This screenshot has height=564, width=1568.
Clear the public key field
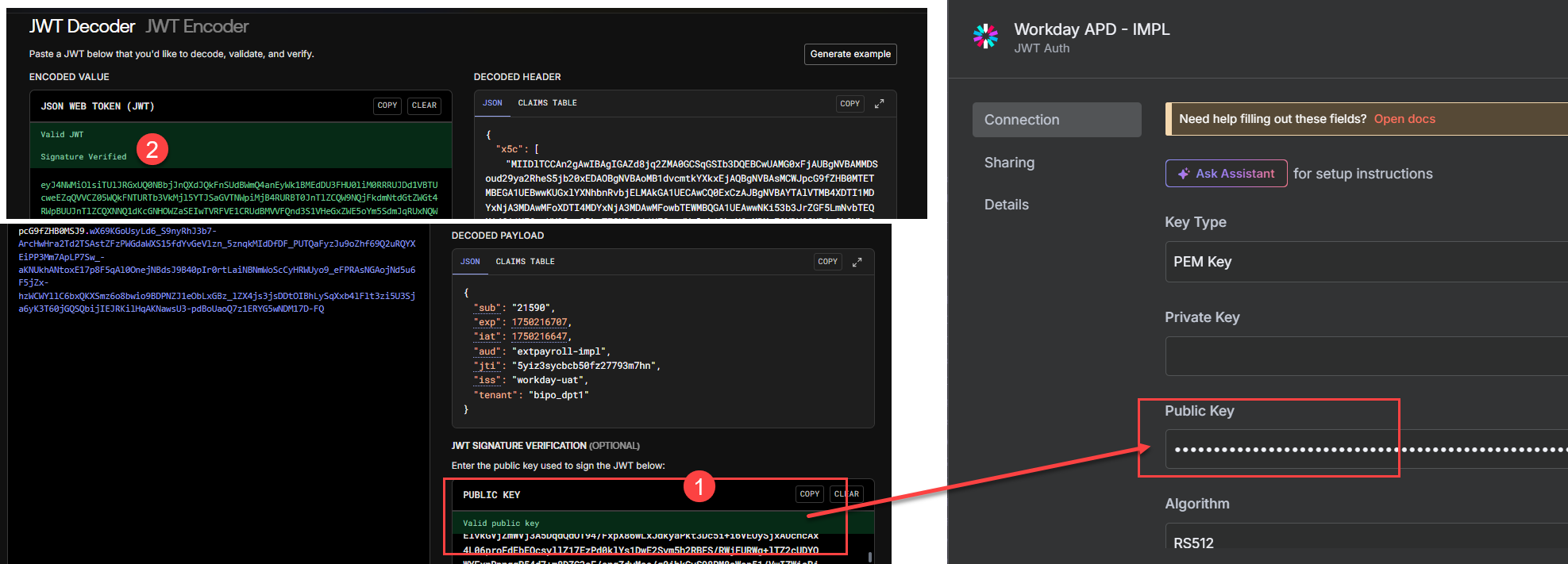click(846, 494)
